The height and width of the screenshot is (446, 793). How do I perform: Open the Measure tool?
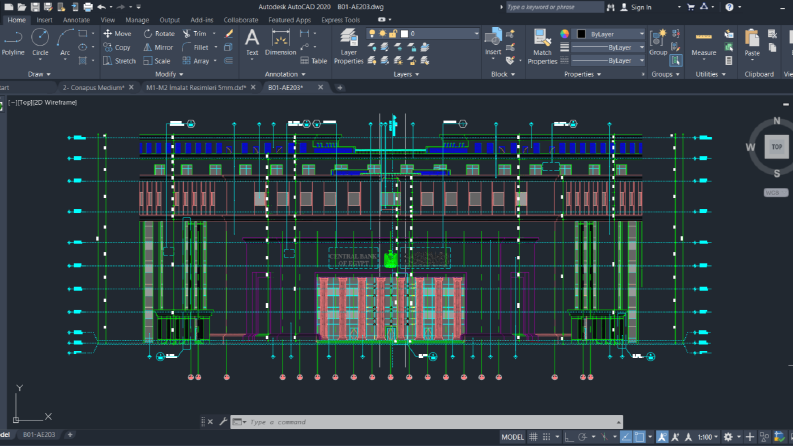click(703, 42)
